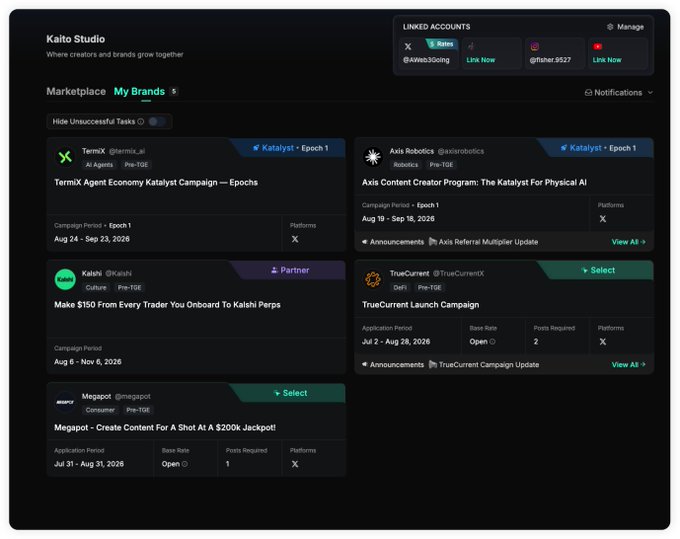680x539 pixels.
Task: Click the flag icon before TrueCurrent Campaign Update
Action: [x=433, y=364]
